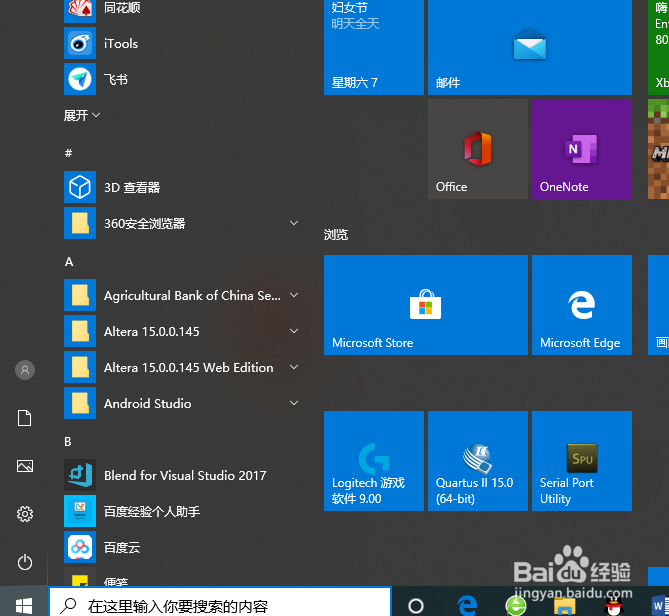Expand Agricultural Bank of China folder
This screenshot has height=616, width=669.
pyautogui.click(x=294, y=295)
